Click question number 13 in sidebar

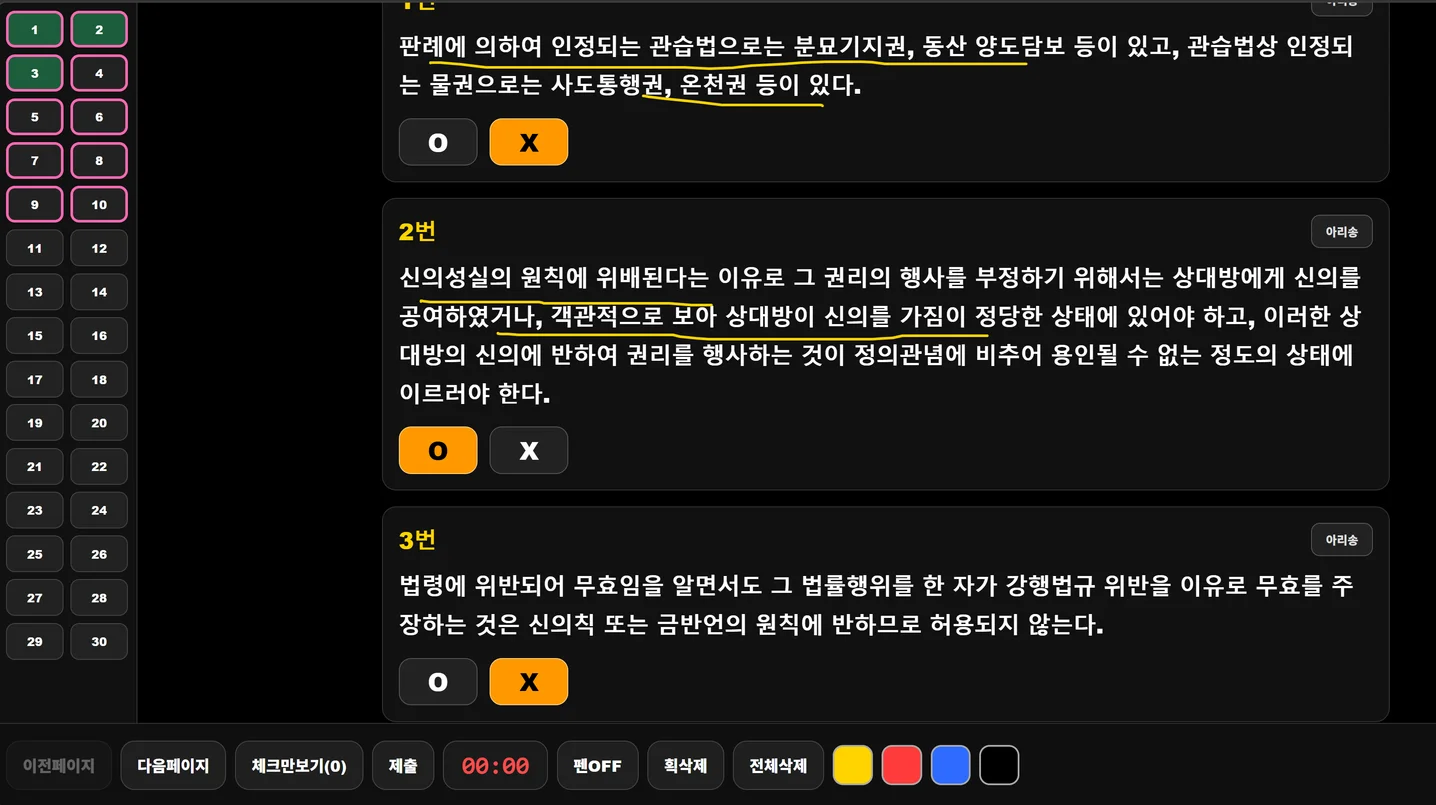point(35,292)
